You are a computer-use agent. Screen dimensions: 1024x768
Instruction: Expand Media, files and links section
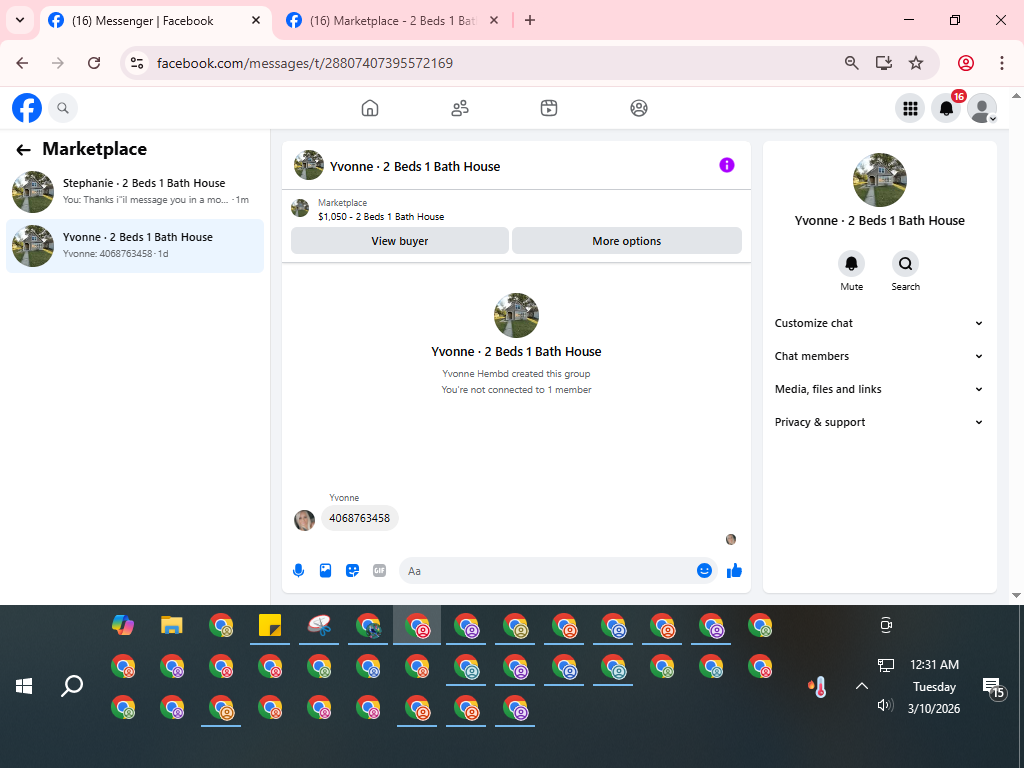coord(879,389)
